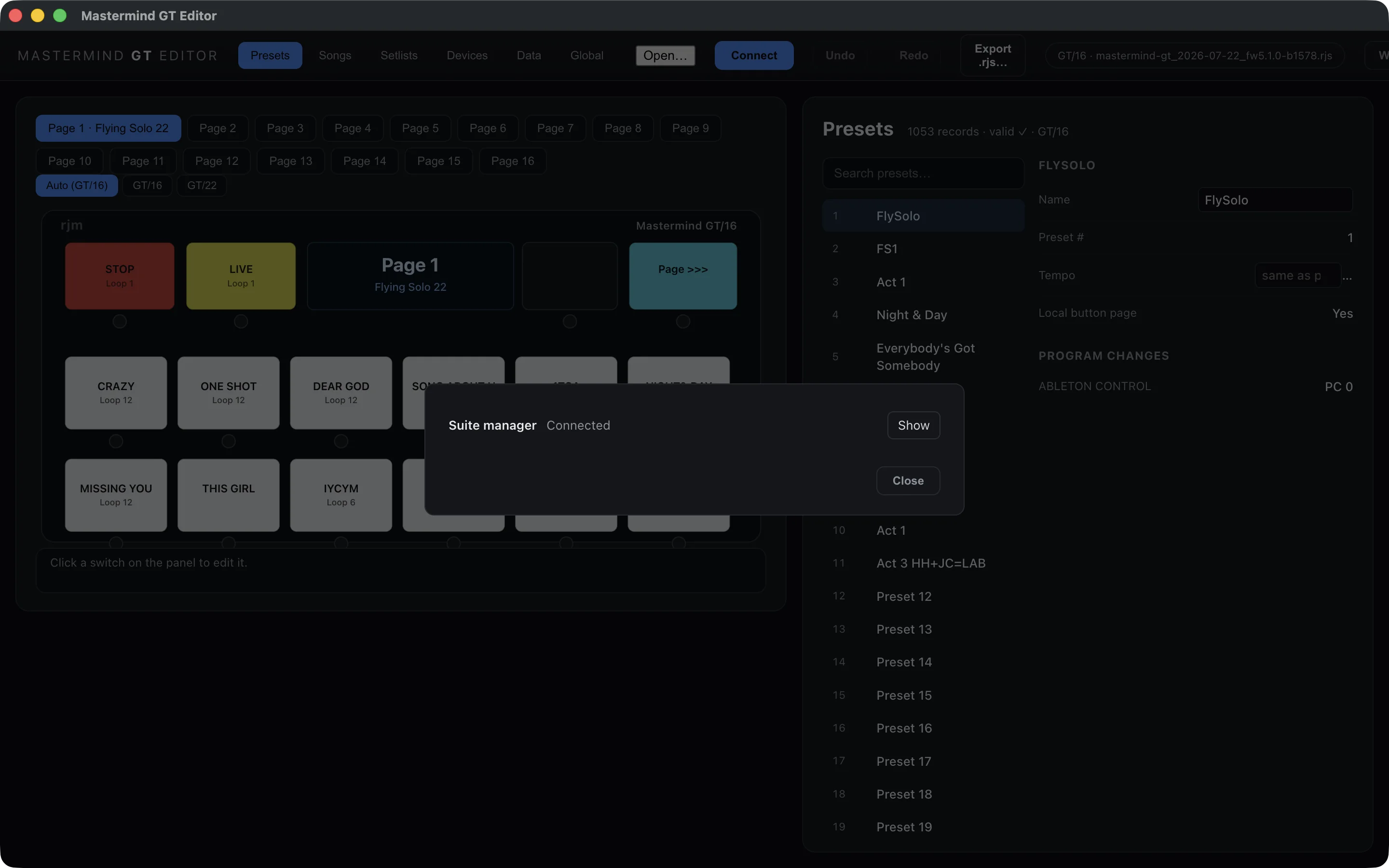Switch to Page 15
Screen dimensions: 1389x868
pyautogui.click(x=438, y=161)
